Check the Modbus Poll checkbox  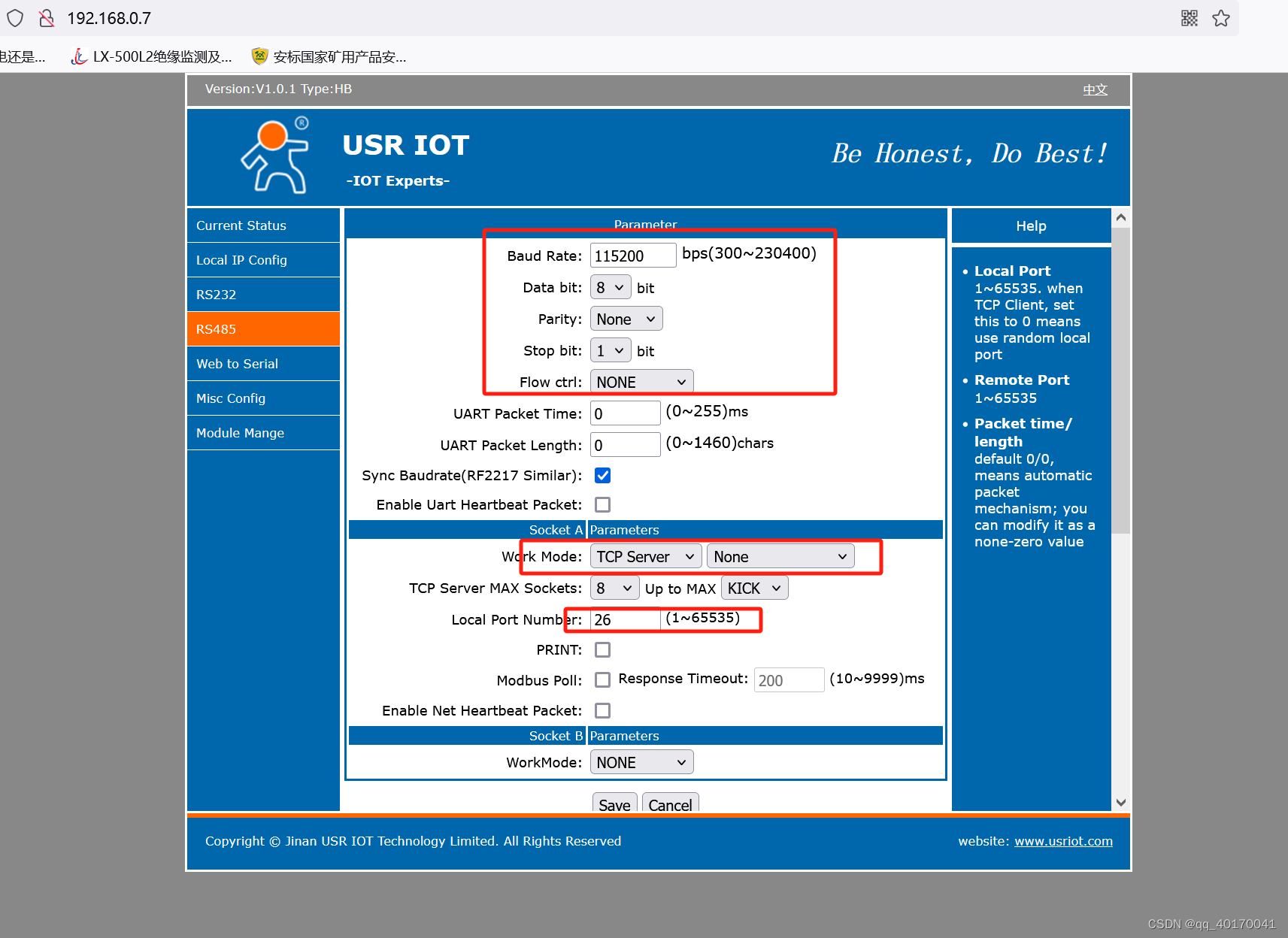click(602, 679)
